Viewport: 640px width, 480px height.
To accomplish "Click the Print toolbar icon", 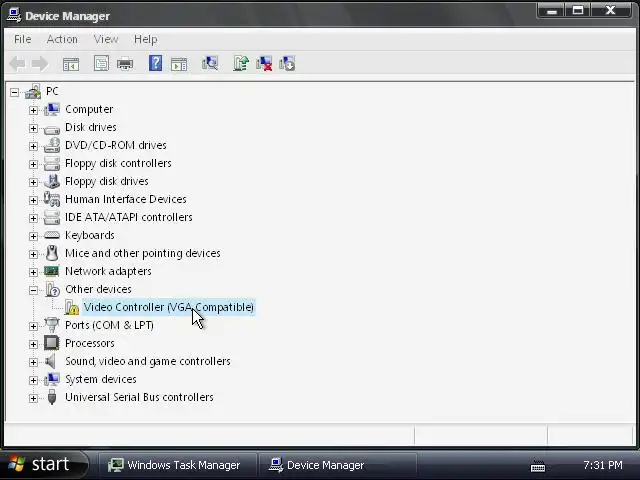I will click(125, 64).
